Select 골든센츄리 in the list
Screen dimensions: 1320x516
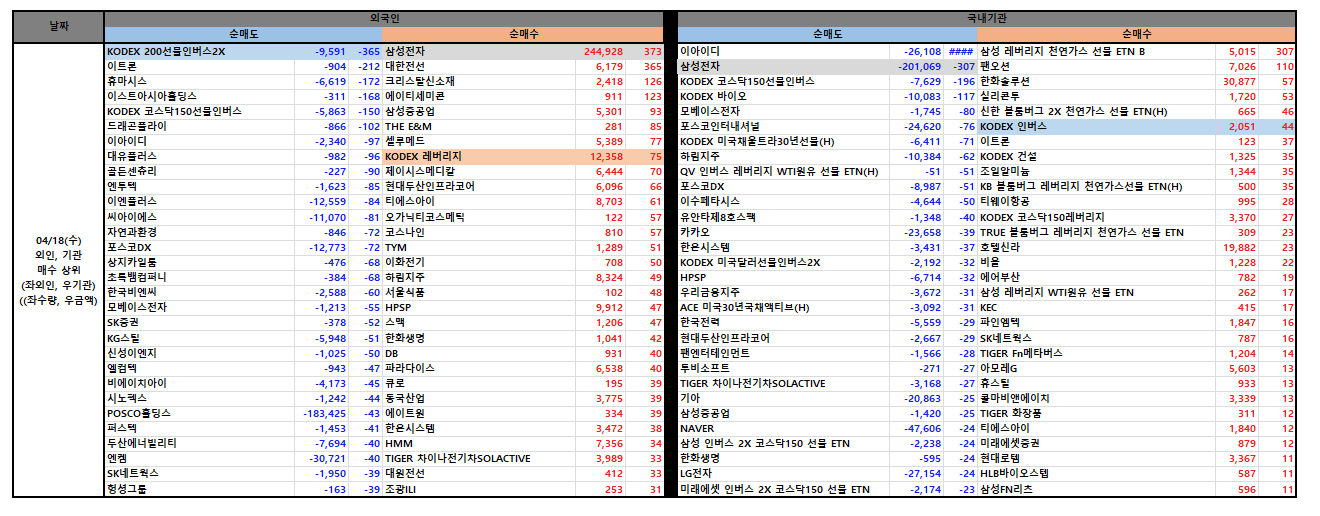point(199,172)
